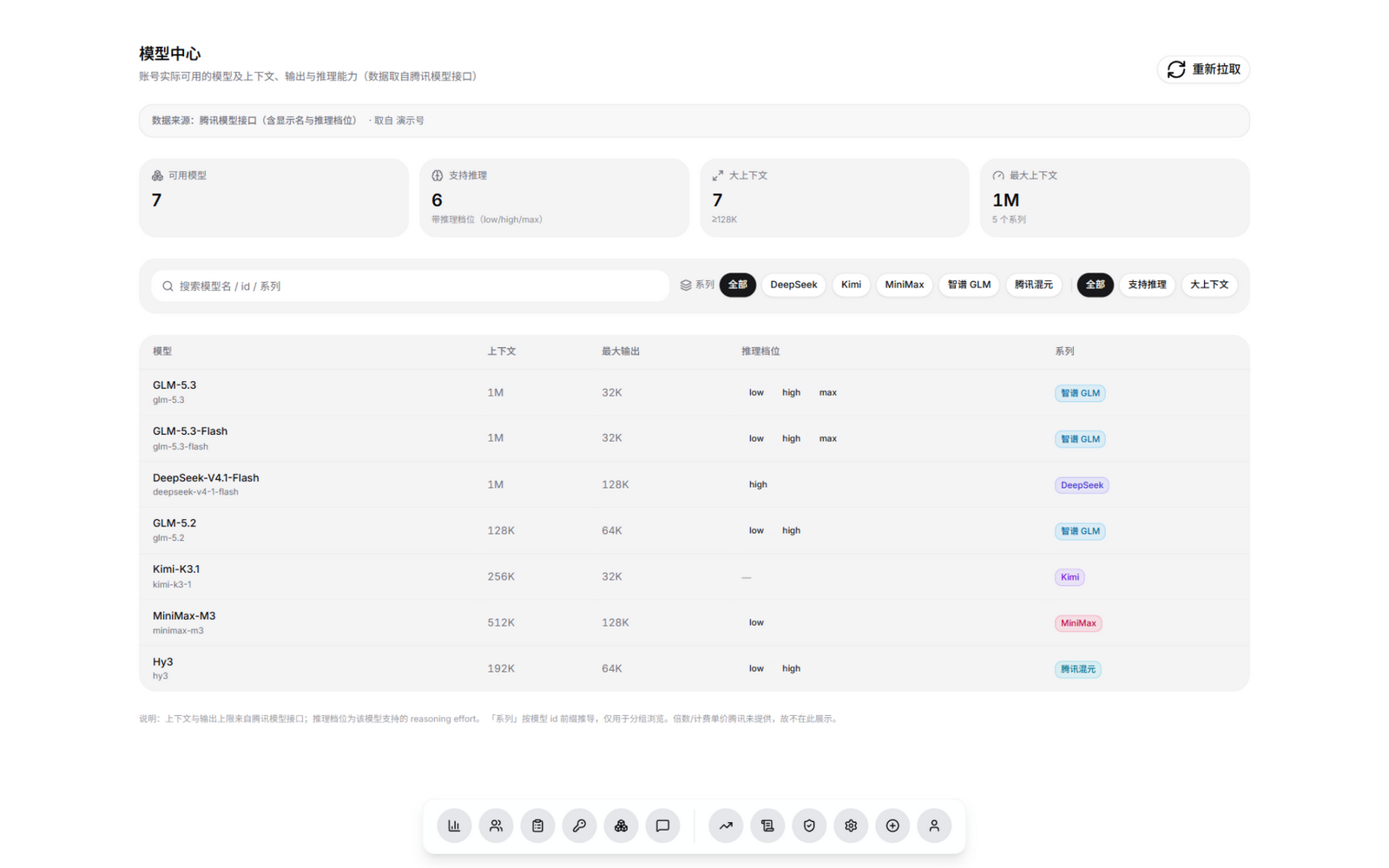Screen dimensions: 1389x868
Task: Open the stacked cubes models dock icon
Action: pyautogui.click(x=621, y=825)
